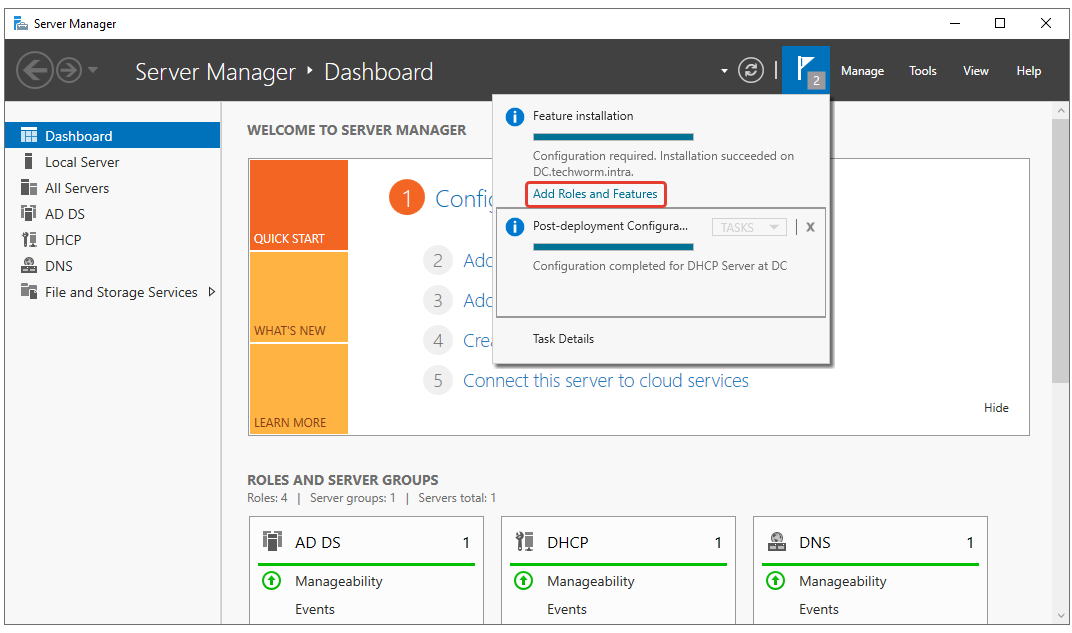Open navigation history dropdown arrow
Image resolution: width=1072 pixels, height=633 pixels.
(93, 70)
